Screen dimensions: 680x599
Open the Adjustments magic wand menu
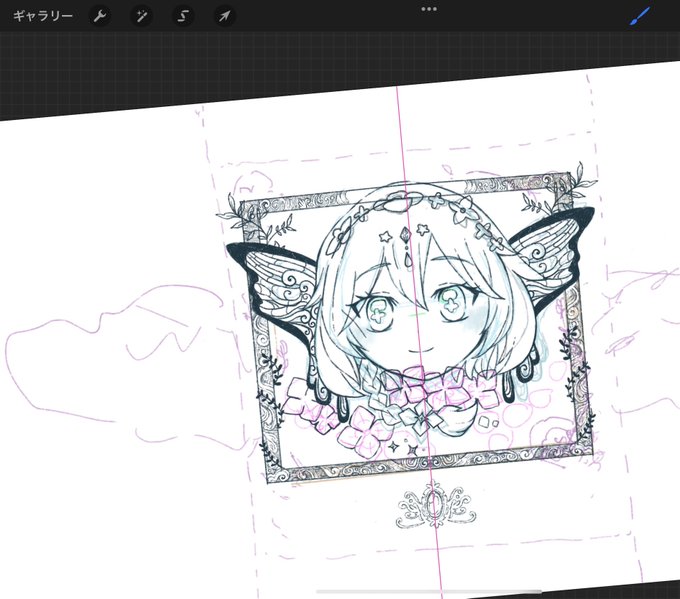[x=141, y=16]
